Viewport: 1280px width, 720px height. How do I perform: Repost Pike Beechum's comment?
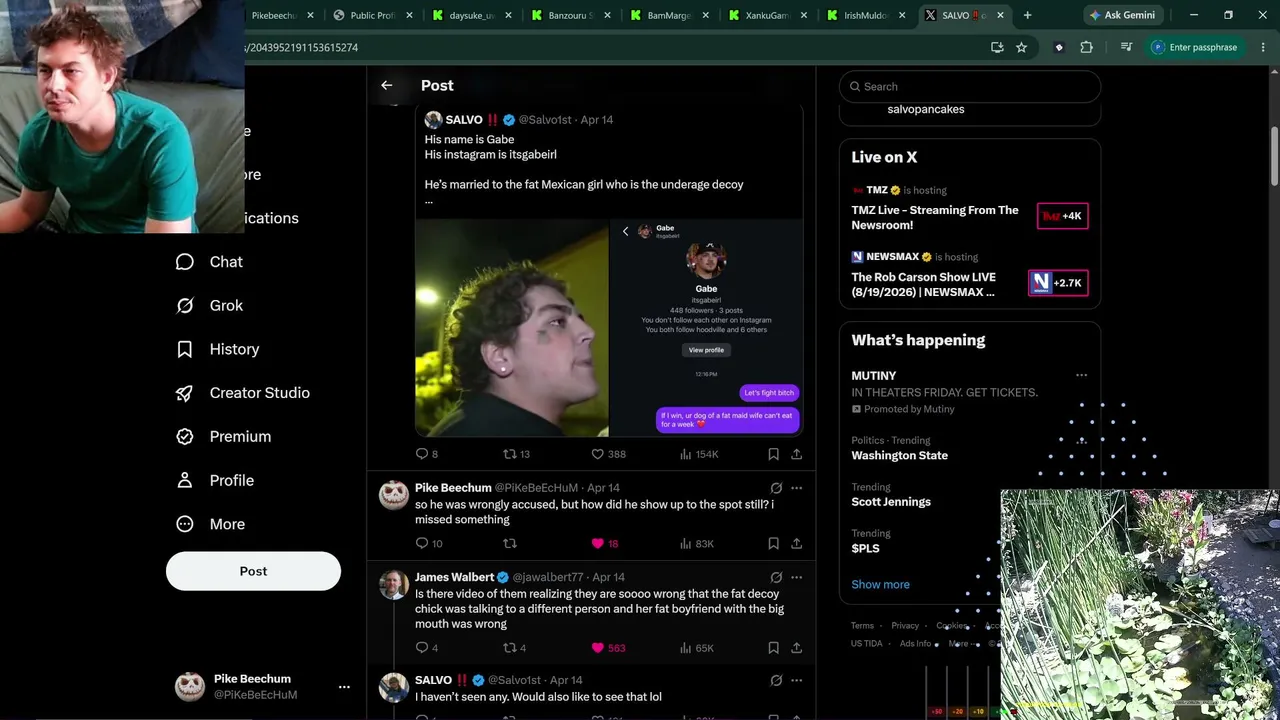510,544
